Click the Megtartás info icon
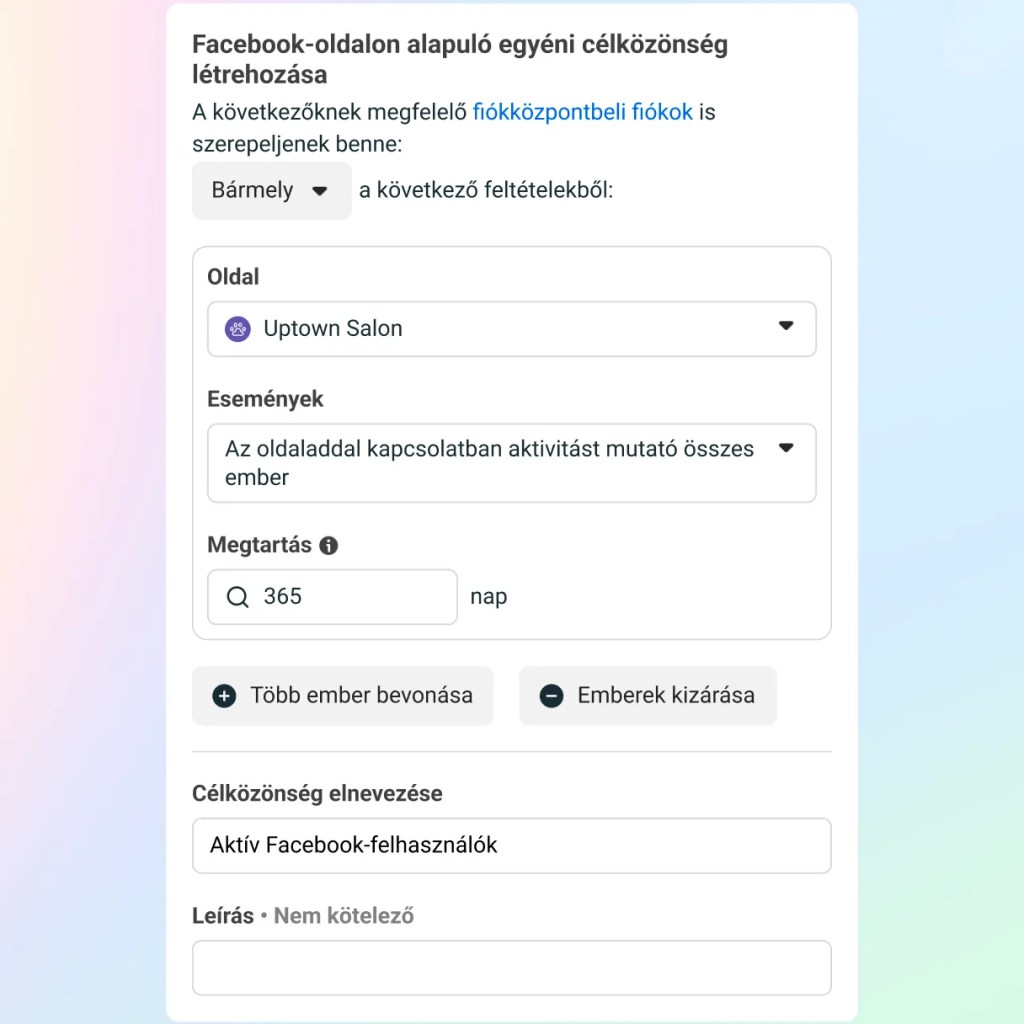1024x1024 pixels. click(328, 546)
